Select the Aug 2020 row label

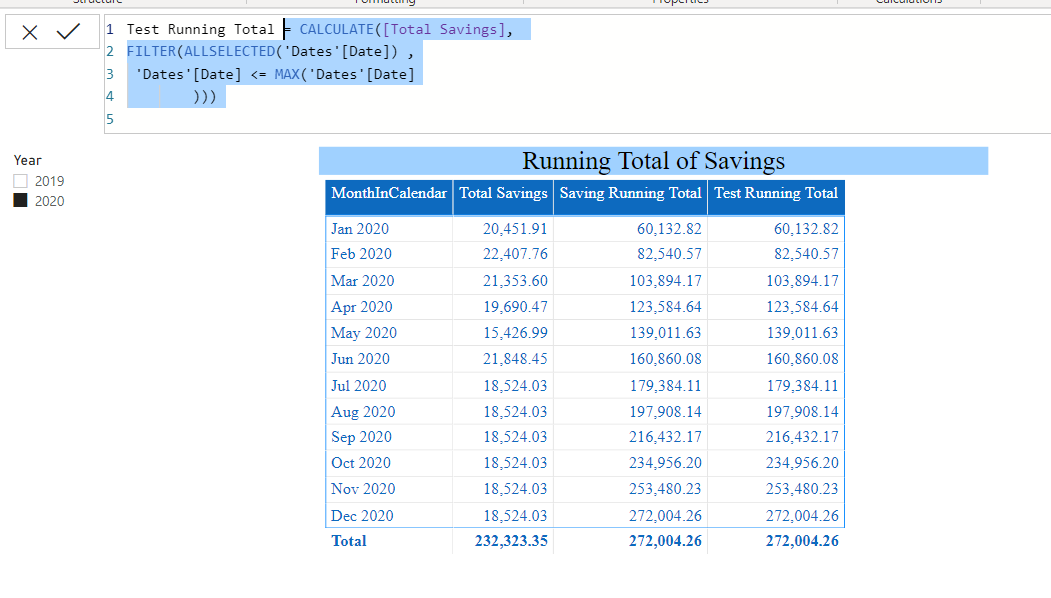point(363,412)
